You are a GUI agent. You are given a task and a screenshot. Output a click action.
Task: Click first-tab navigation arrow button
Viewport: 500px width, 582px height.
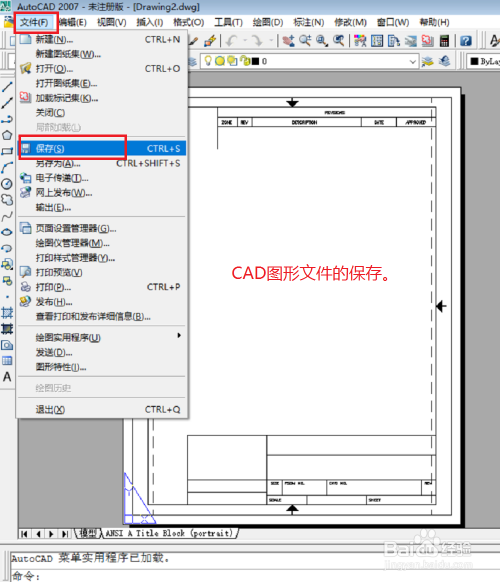(x=24, y=534)
